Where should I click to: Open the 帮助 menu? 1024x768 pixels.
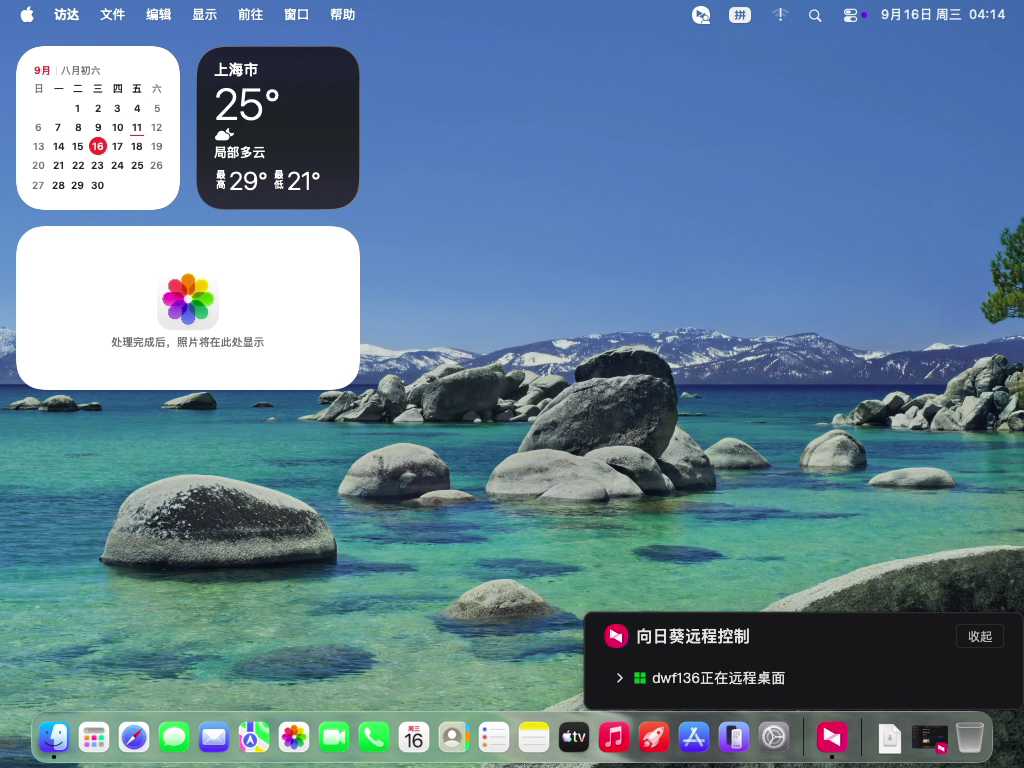tap(342, 14)
